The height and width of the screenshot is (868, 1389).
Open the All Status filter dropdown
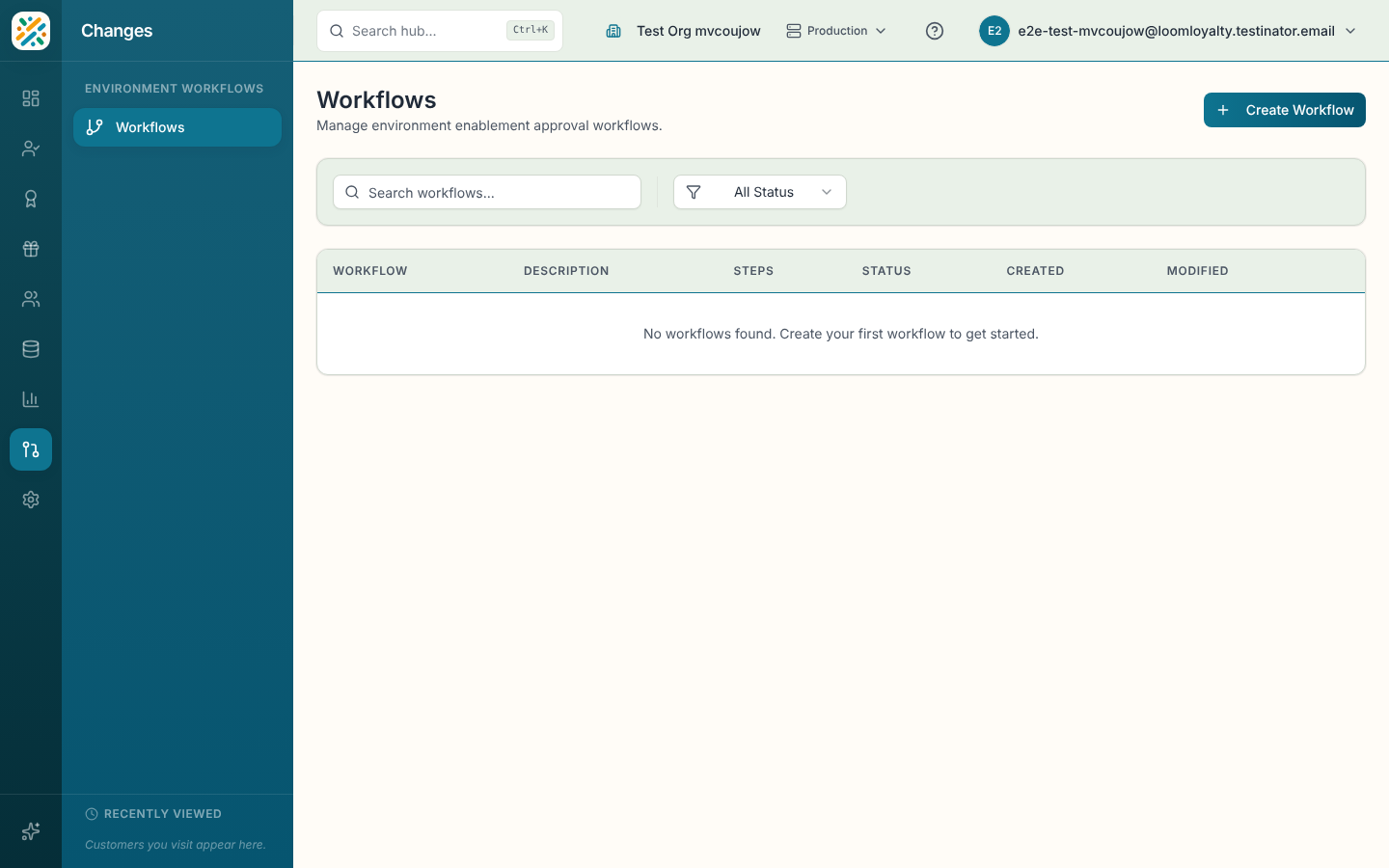(760, 192)
